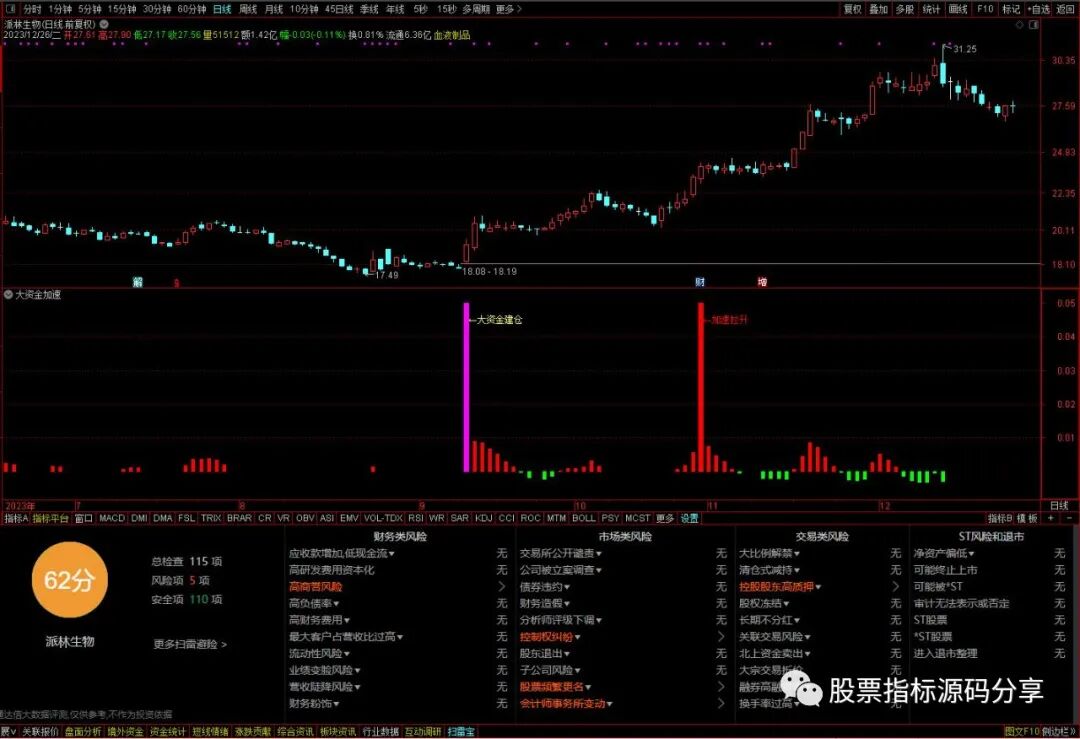The height and width of the screenshot is (739, 1080).
Task: Click 血液制品 sector label
Action: tap(452, 34)
